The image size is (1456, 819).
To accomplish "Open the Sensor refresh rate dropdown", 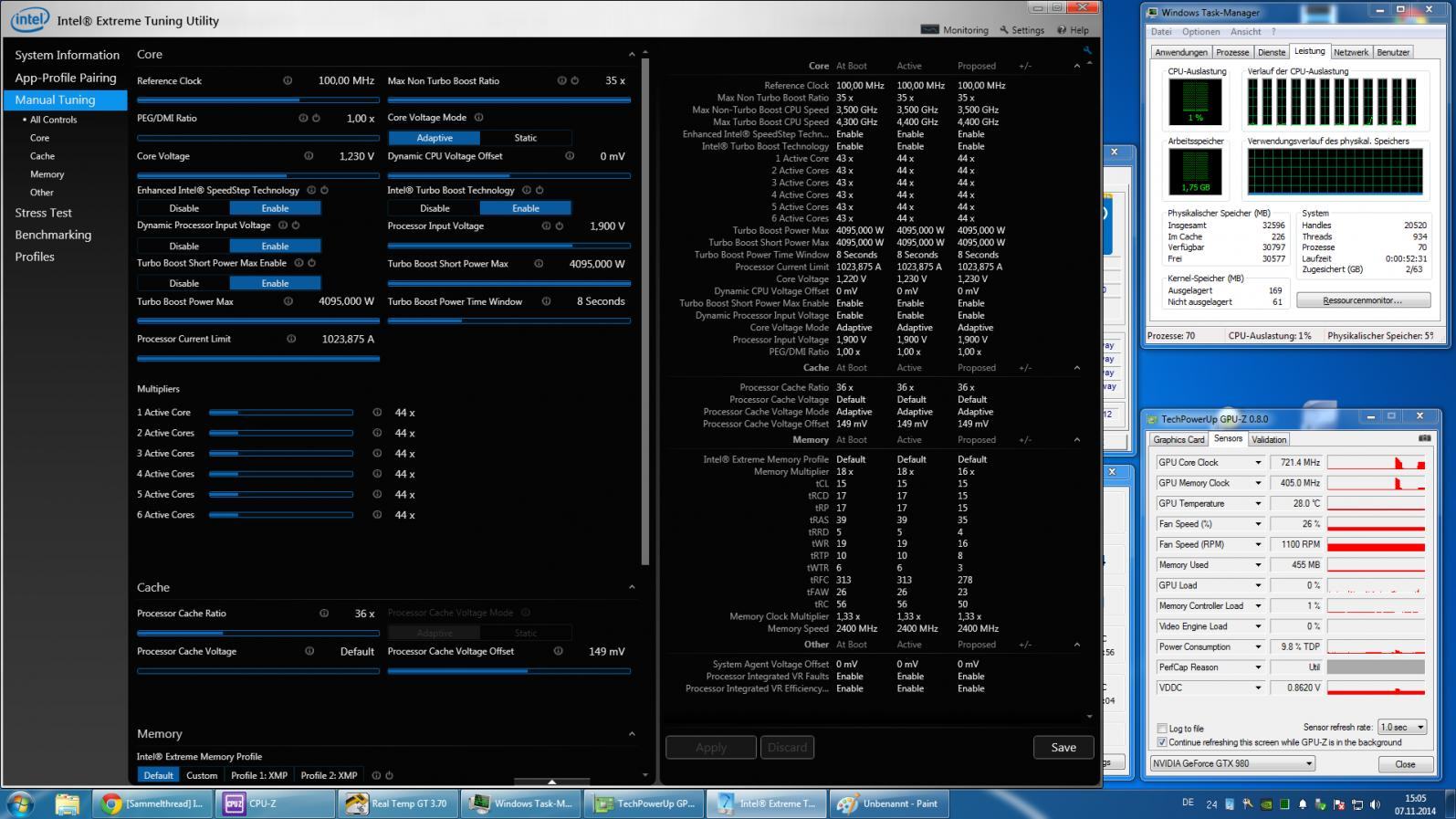I will (x=1404, y=727).
